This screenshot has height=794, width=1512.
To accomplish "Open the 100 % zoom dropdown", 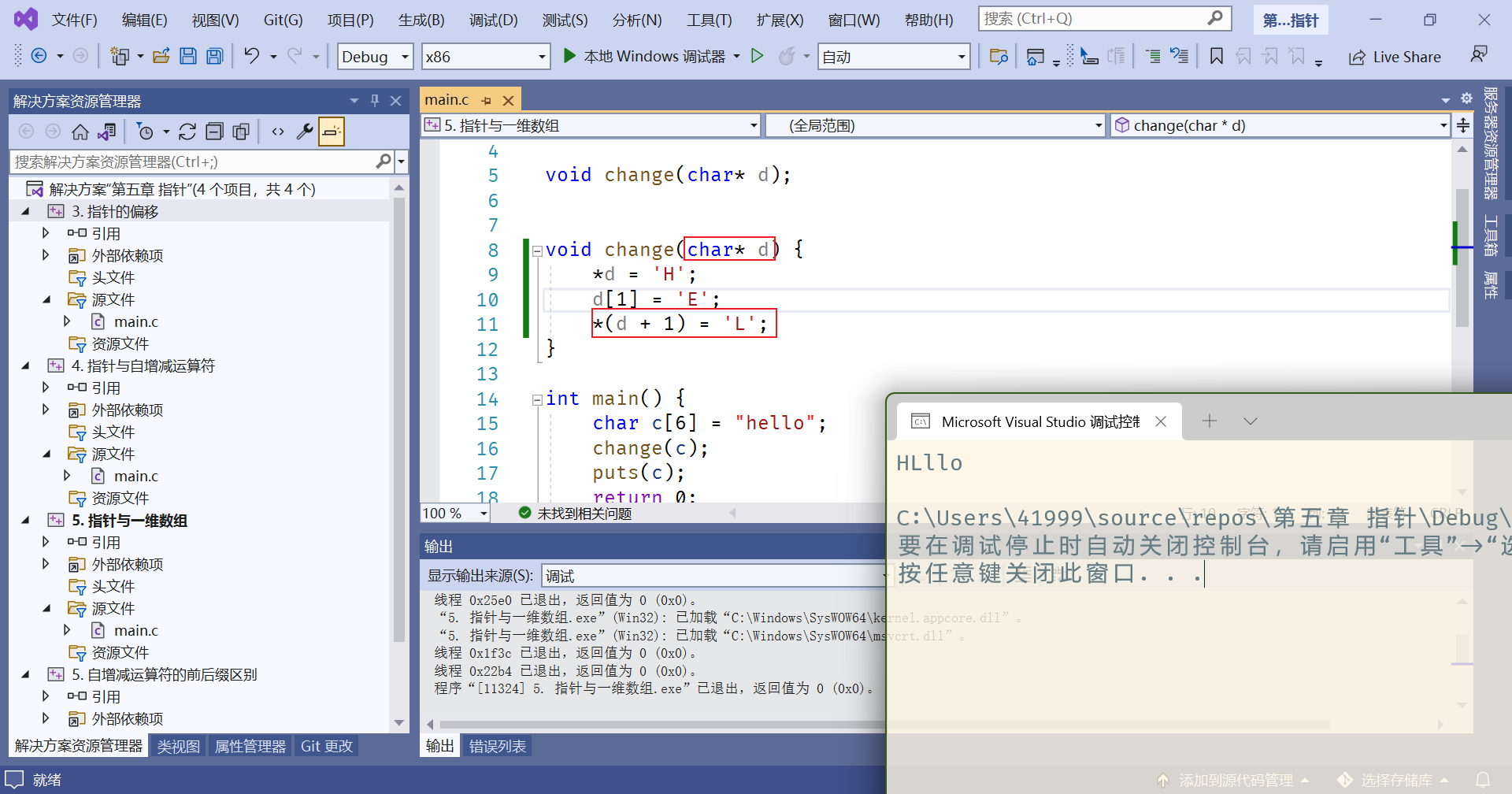I will point(455,514).
